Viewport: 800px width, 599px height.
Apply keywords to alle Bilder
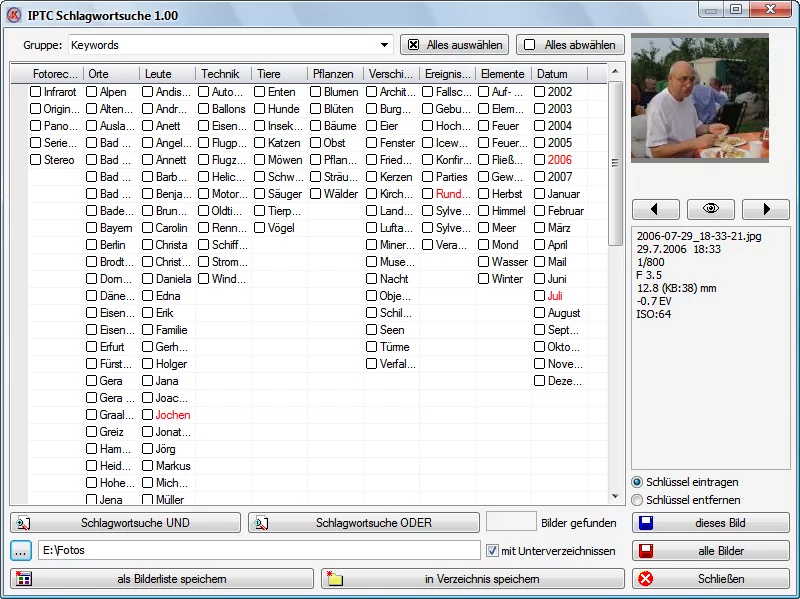click(x=710, y=551)
